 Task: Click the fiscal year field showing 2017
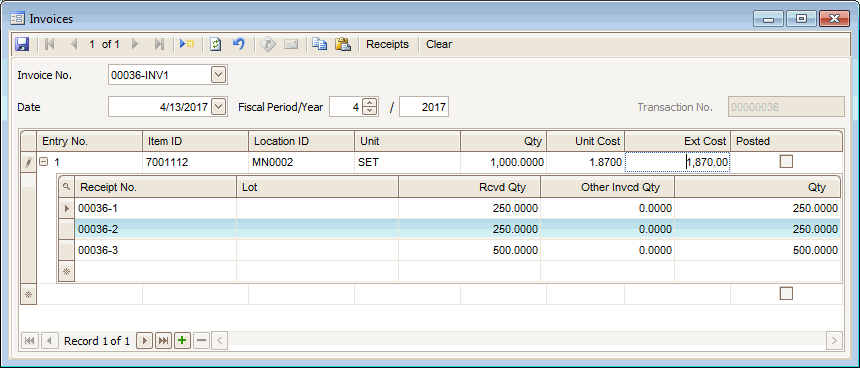[x=423, y=107]
